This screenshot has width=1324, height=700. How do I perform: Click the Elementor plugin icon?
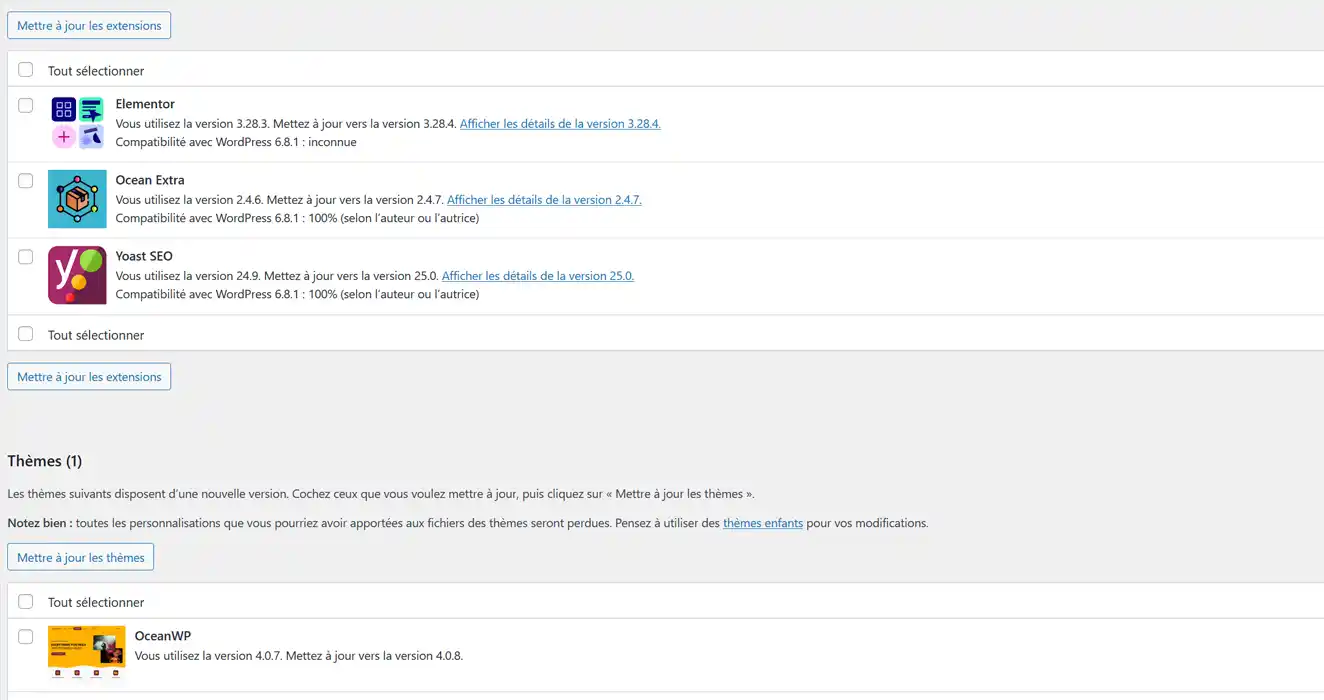click(x=77, y=123)
